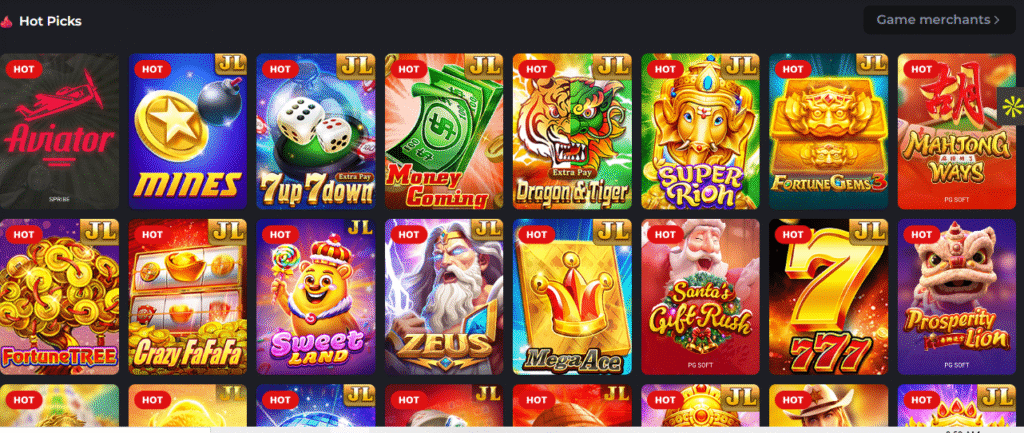1024x433 pixels.
Task: Open the Mega Ace game
Action: pos(572,297)
